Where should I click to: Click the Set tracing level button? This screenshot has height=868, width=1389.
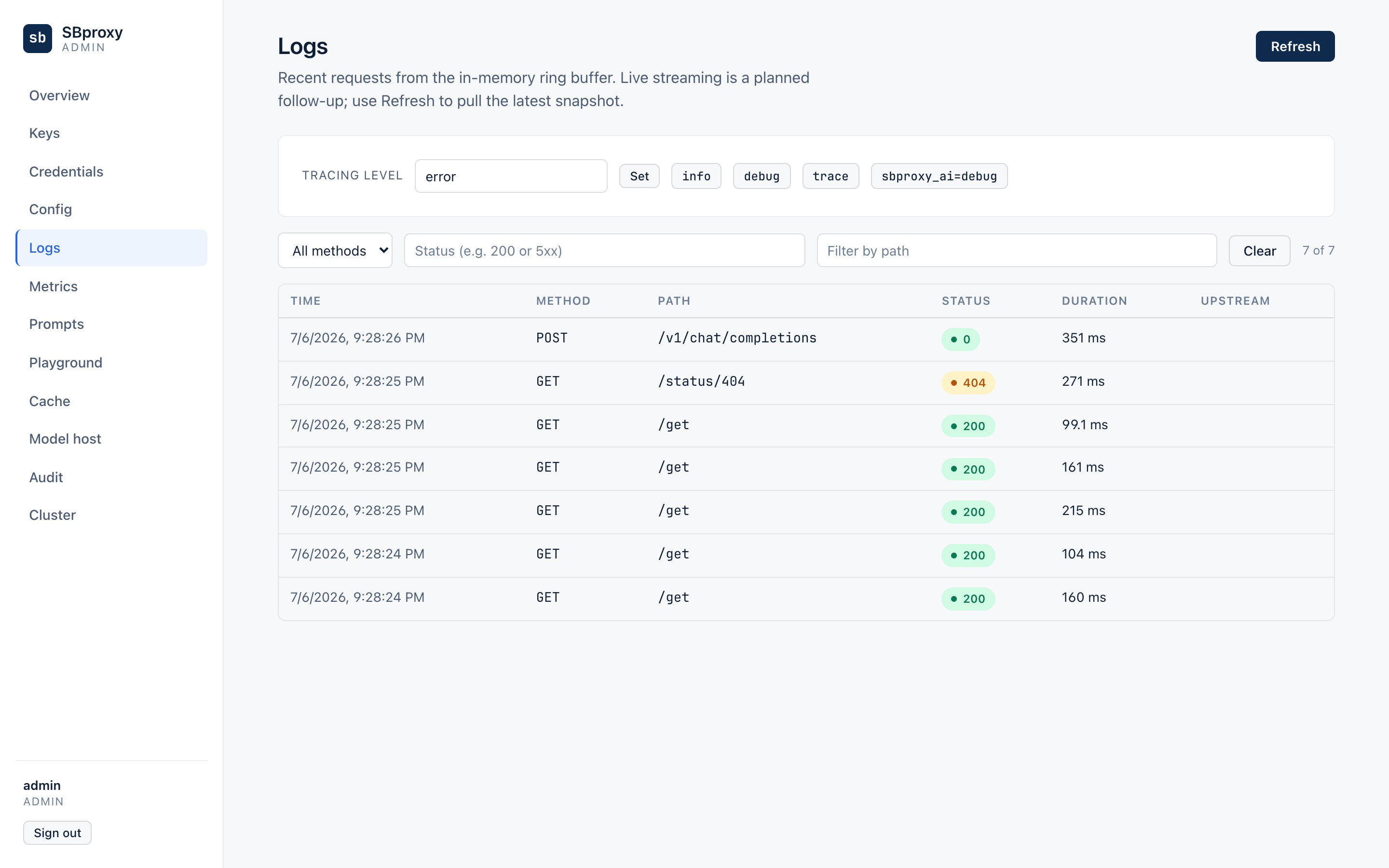click(x=640, y=176)
